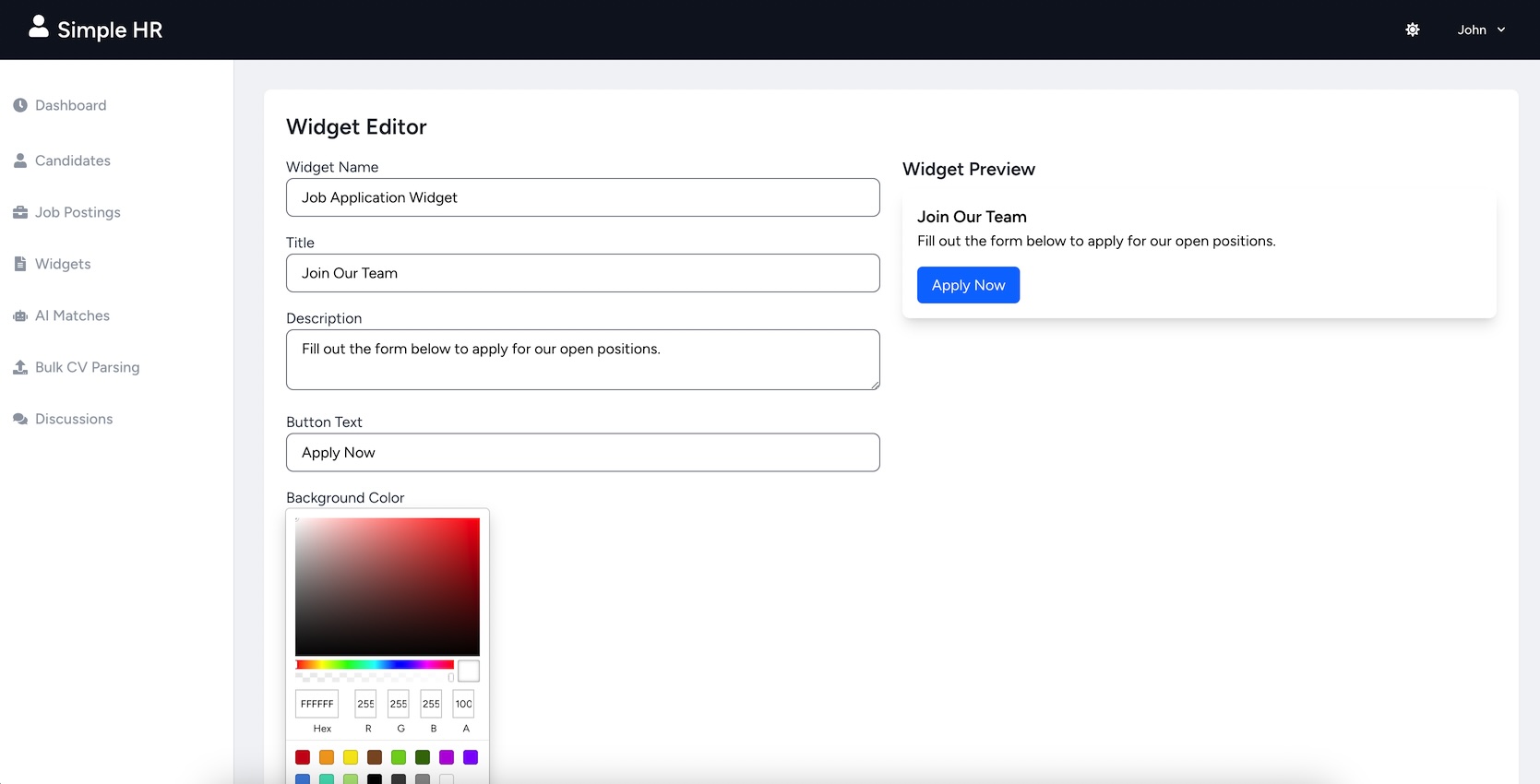Click the Widgets document icon

pyautogui.click(x=20, y=264)
